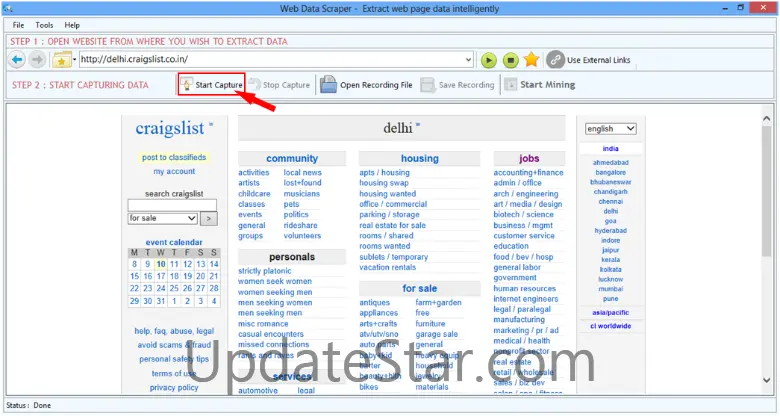780x416 pixels.
Task: Click the page scrollbar down arrow
Action: click(x=767, y=380)
